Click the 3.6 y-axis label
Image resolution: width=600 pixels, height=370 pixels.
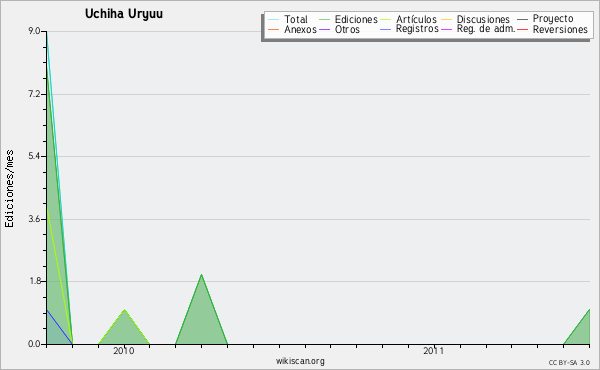[34, 219]
